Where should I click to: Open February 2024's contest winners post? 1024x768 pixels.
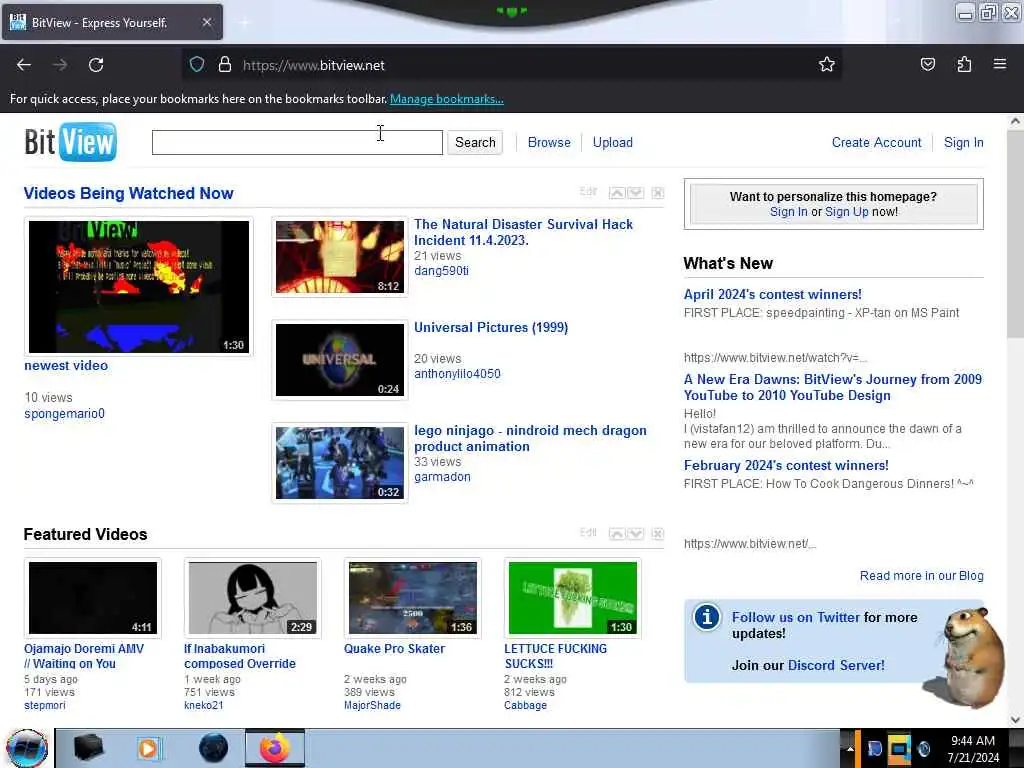pyautogui.click(x=786, y=466)
